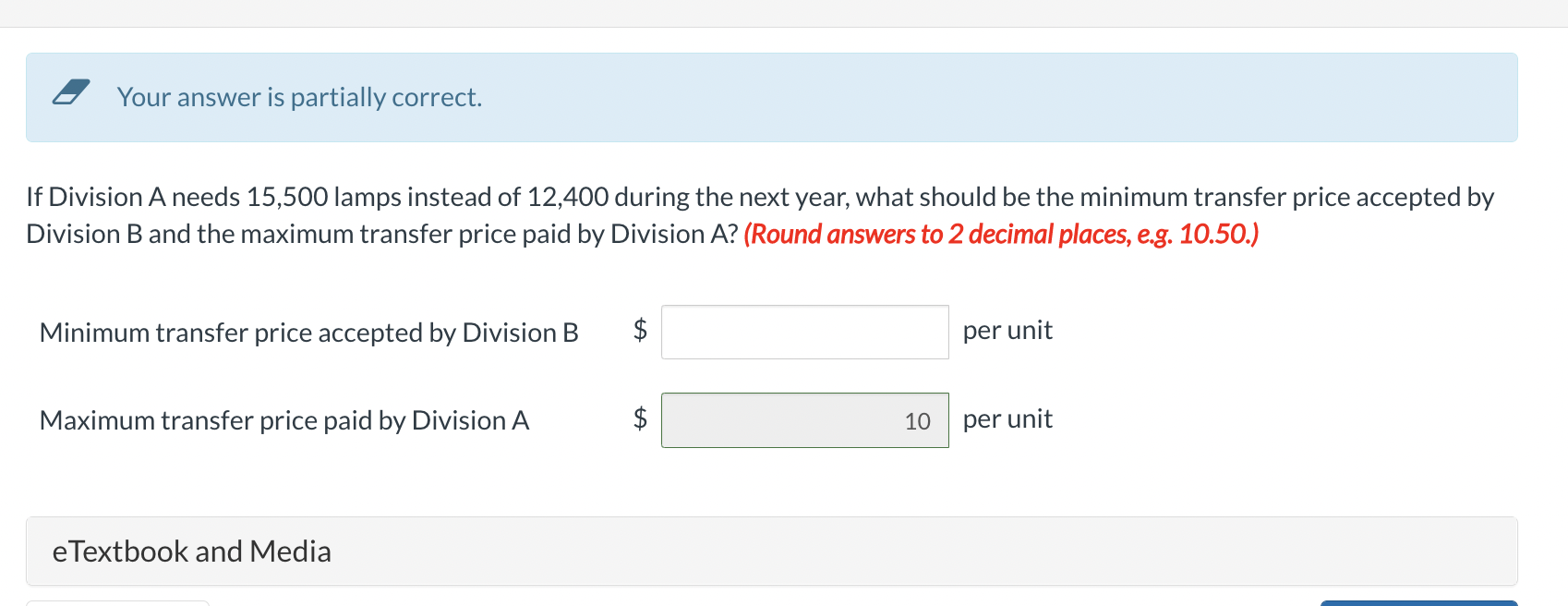
Task: Select the Maximum transfer price field showing 10
Action: 803,420
